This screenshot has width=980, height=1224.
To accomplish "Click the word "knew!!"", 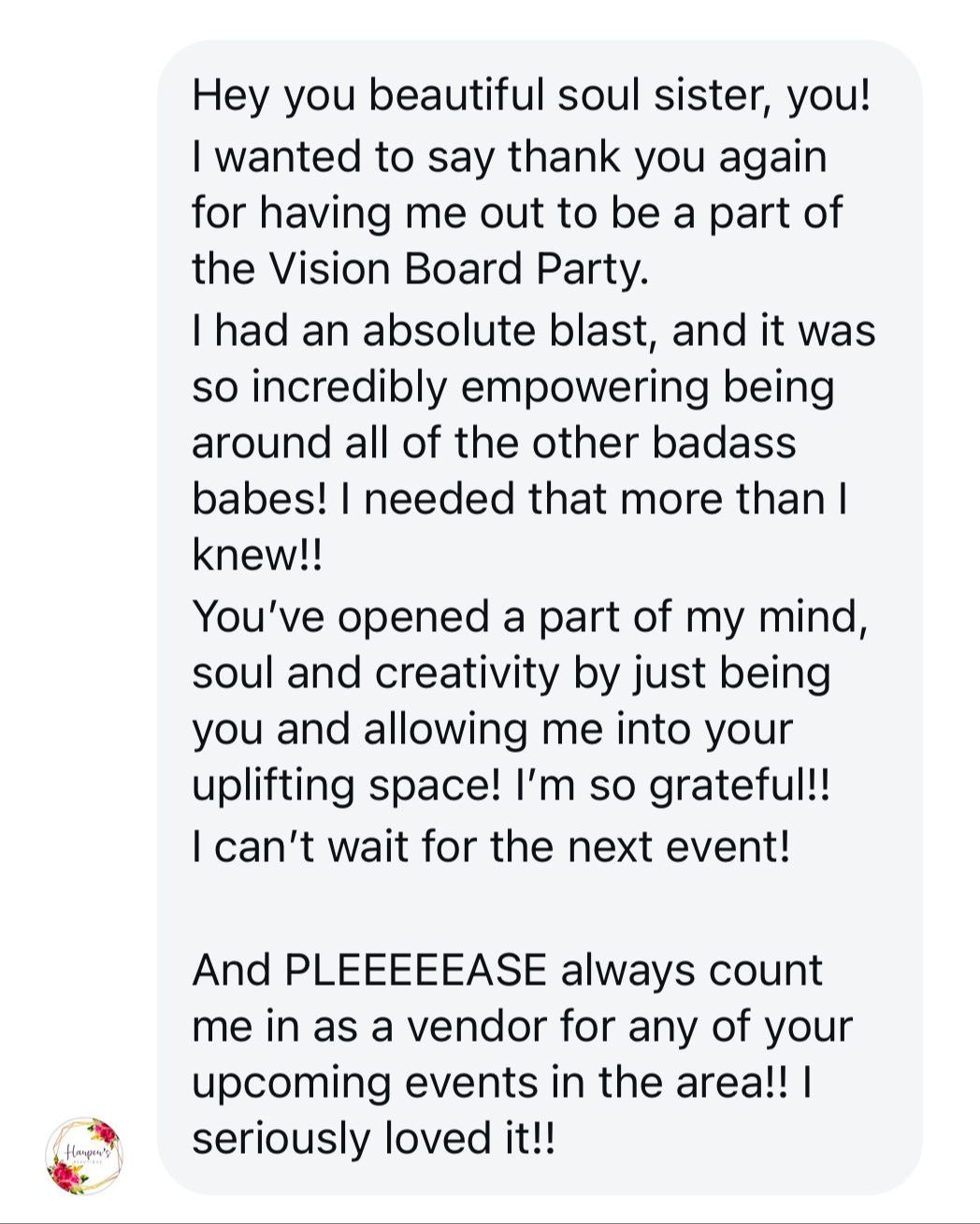I will (256, 554).
